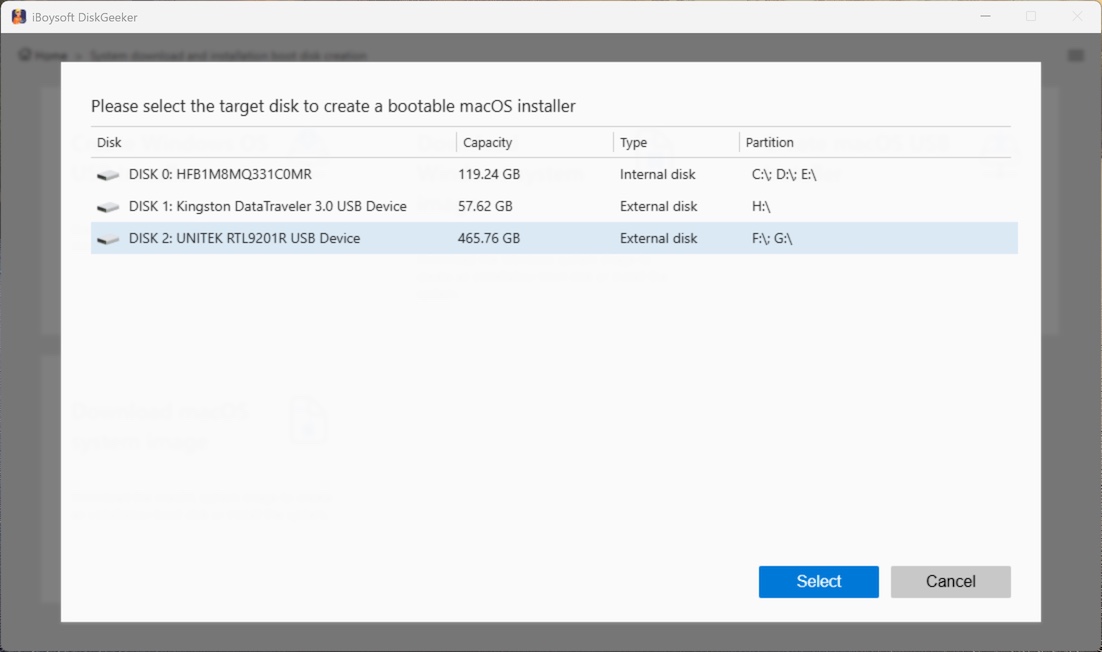This screenshot has height=652, width=1102.
Task: Minimize the DiskGeeker window
Action: pyautogui.click(x=986, y=16)
